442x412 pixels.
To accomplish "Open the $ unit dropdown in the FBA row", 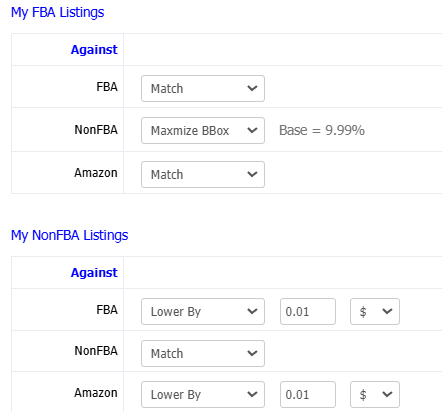I will click(x=375, y=311).
